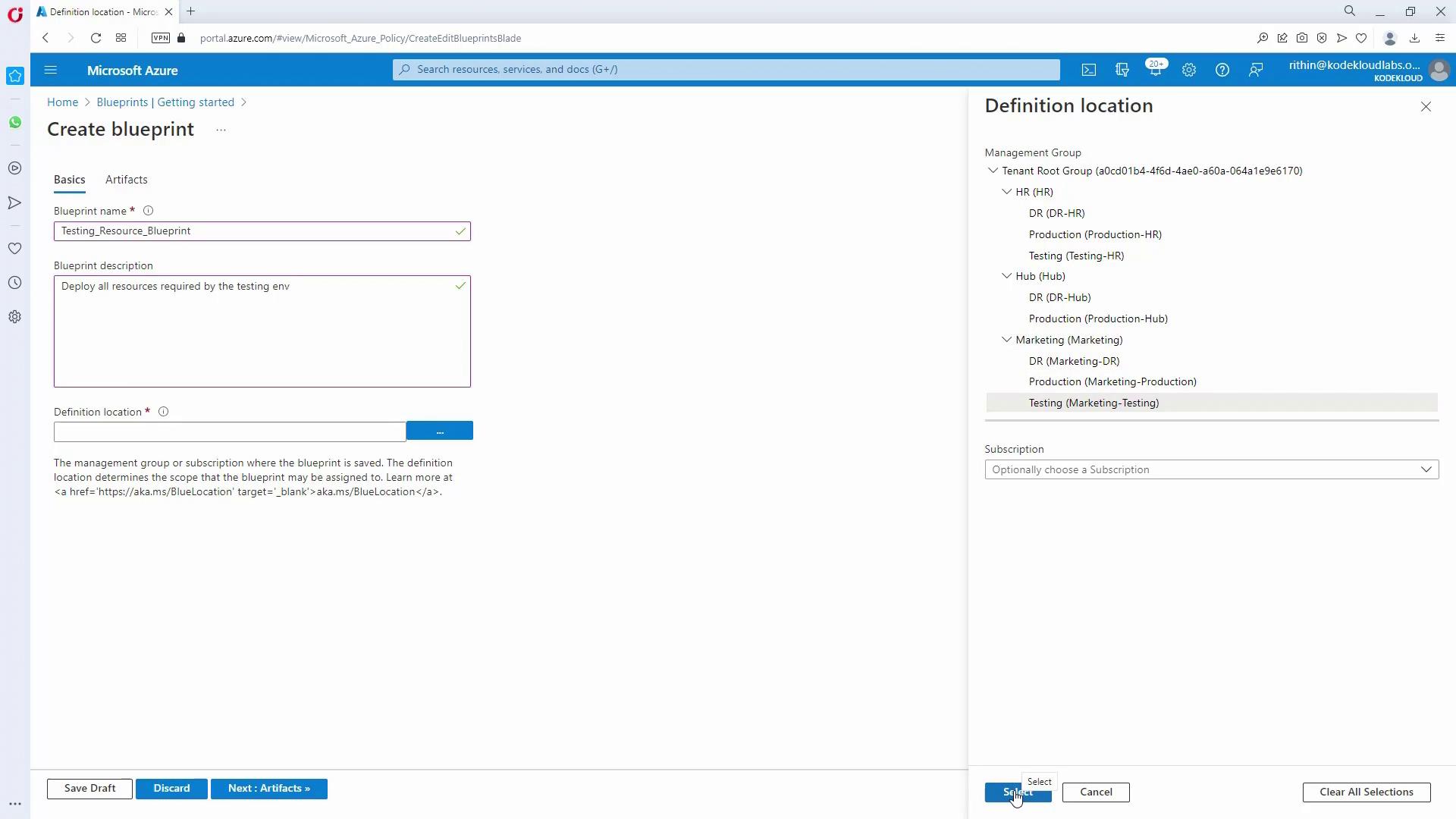Image resolution: width=1456 pixels, height=819 pixels.
Task: Collapse the Marketing (Marketing) group
Action: click(x=1007, y=340)
